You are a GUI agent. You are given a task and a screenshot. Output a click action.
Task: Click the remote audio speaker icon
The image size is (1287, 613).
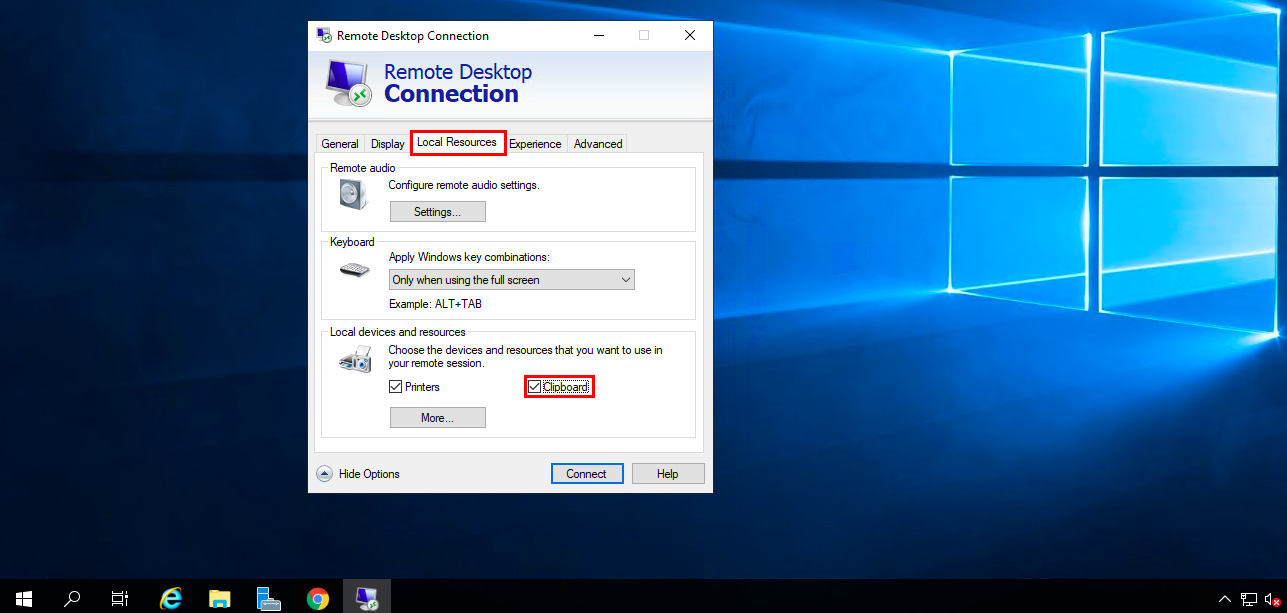pyautogui.click(x=353, y=194)
